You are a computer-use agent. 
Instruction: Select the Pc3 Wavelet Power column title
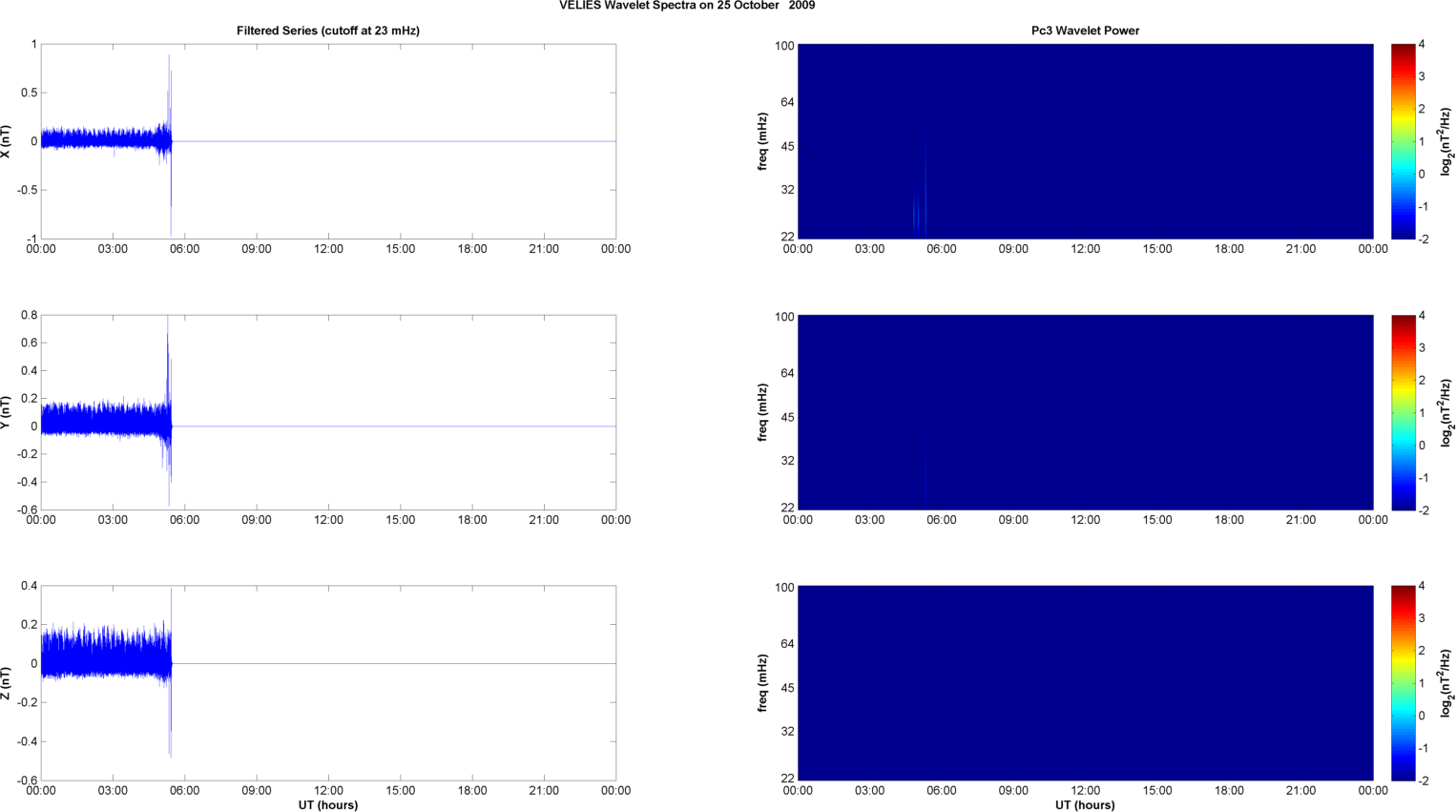(x=1085, y=31)
